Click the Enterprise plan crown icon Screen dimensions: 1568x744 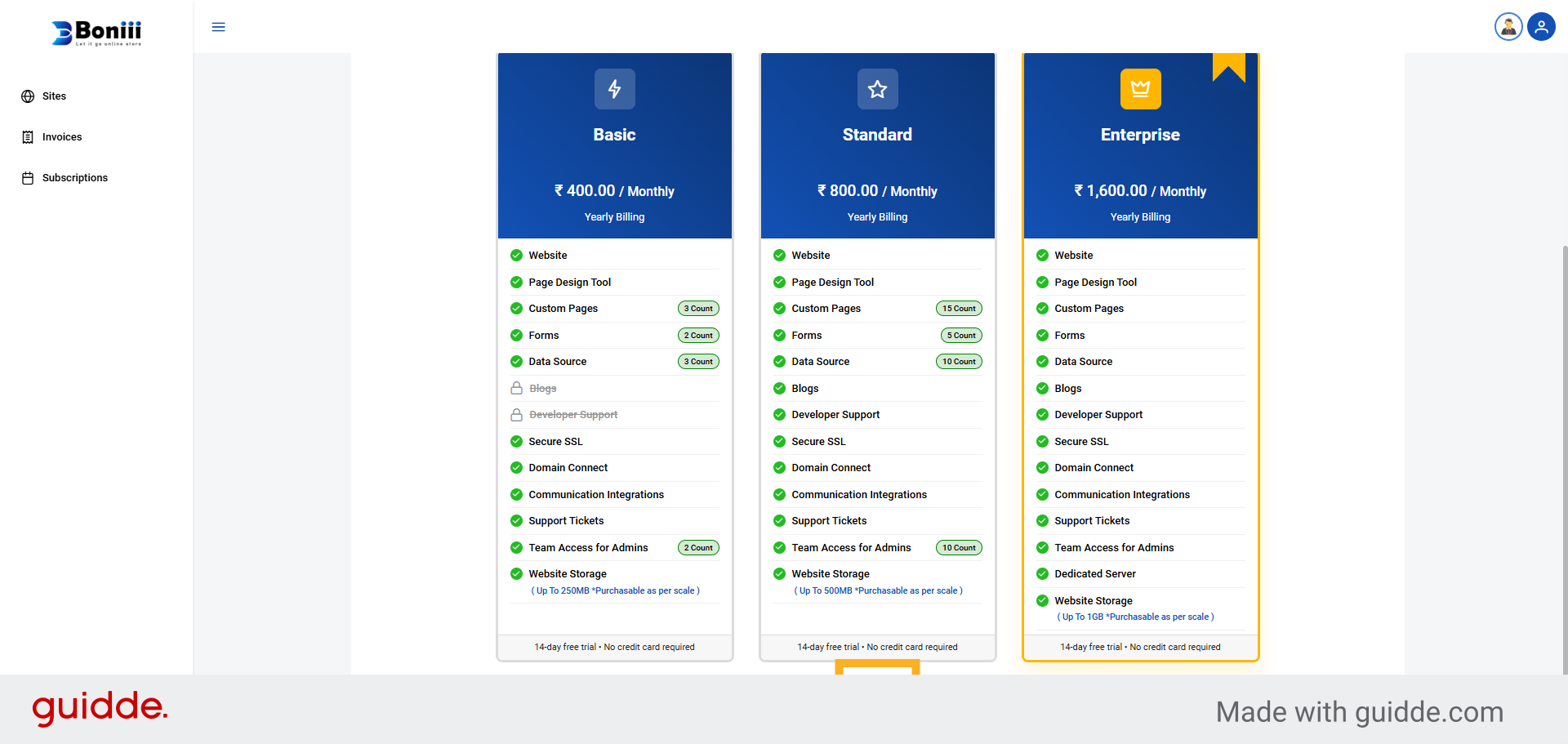tap(1140, 89)
